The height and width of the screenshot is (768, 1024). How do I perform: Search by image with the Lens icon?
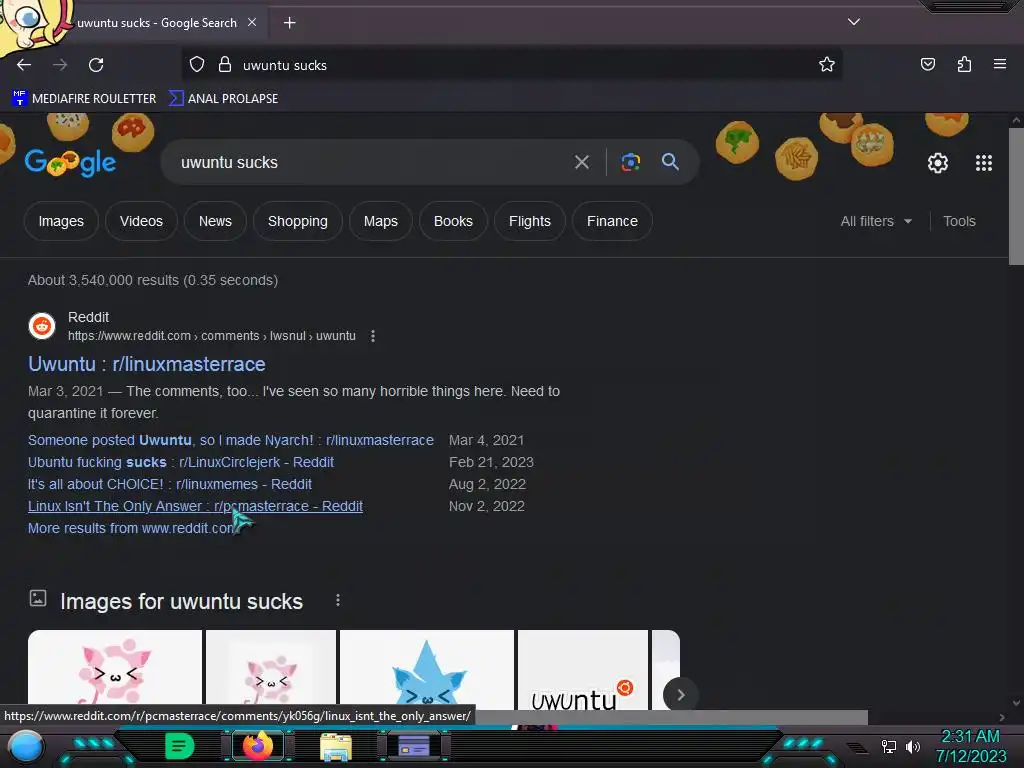click(630, 162)
